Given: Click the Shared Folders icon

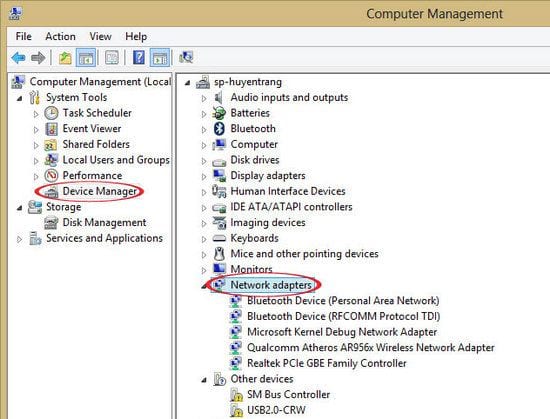Looking at the screenshot, I should [51, 144].
